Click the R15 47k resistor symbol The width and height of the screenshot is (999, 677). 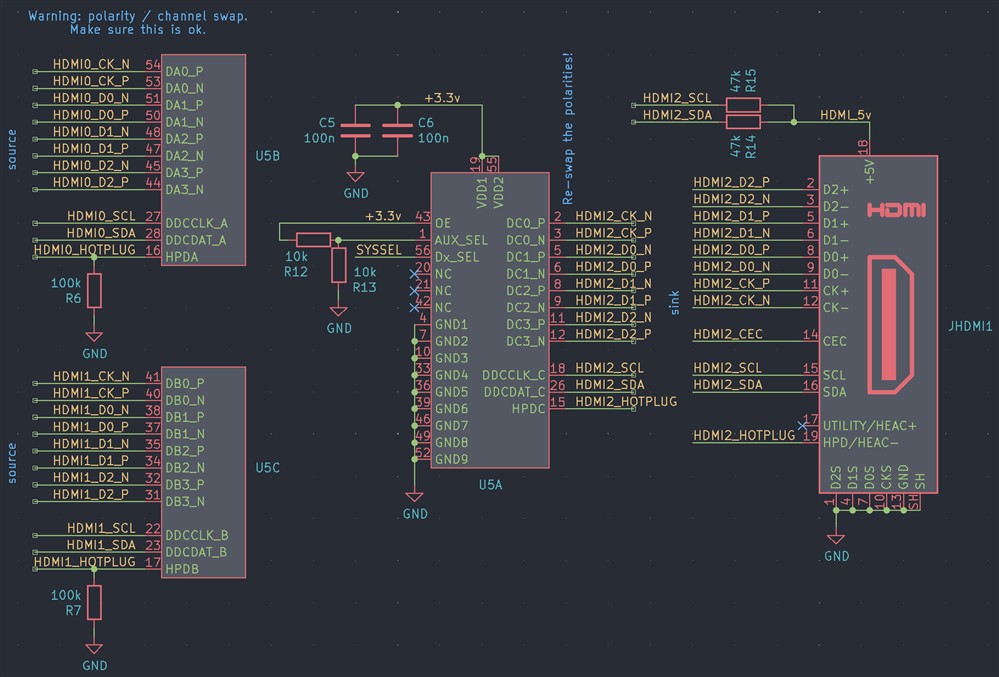tap(743, 105)
